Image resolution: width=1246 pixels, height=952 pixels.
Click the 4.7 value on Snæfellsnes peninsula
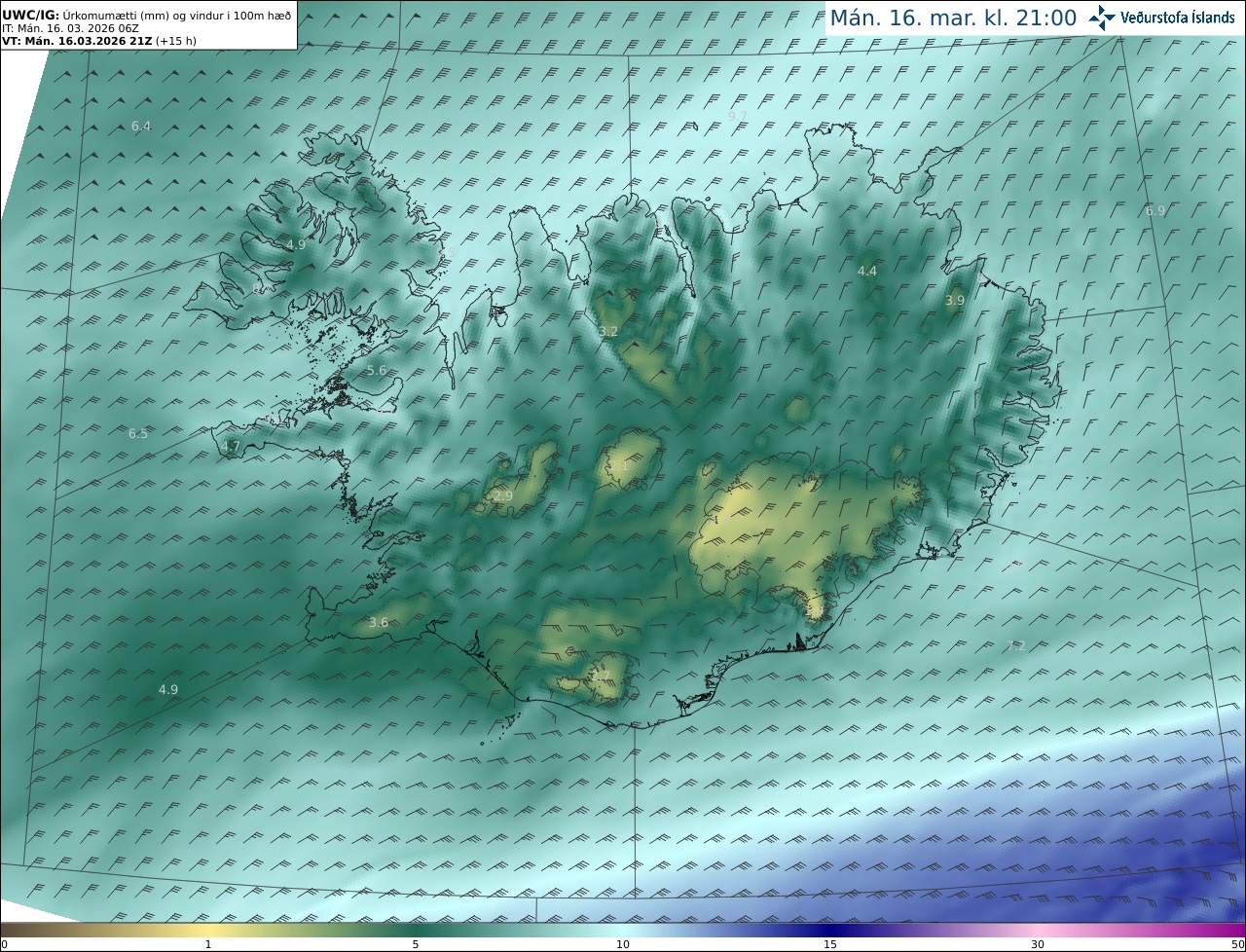tap(231, 446)
